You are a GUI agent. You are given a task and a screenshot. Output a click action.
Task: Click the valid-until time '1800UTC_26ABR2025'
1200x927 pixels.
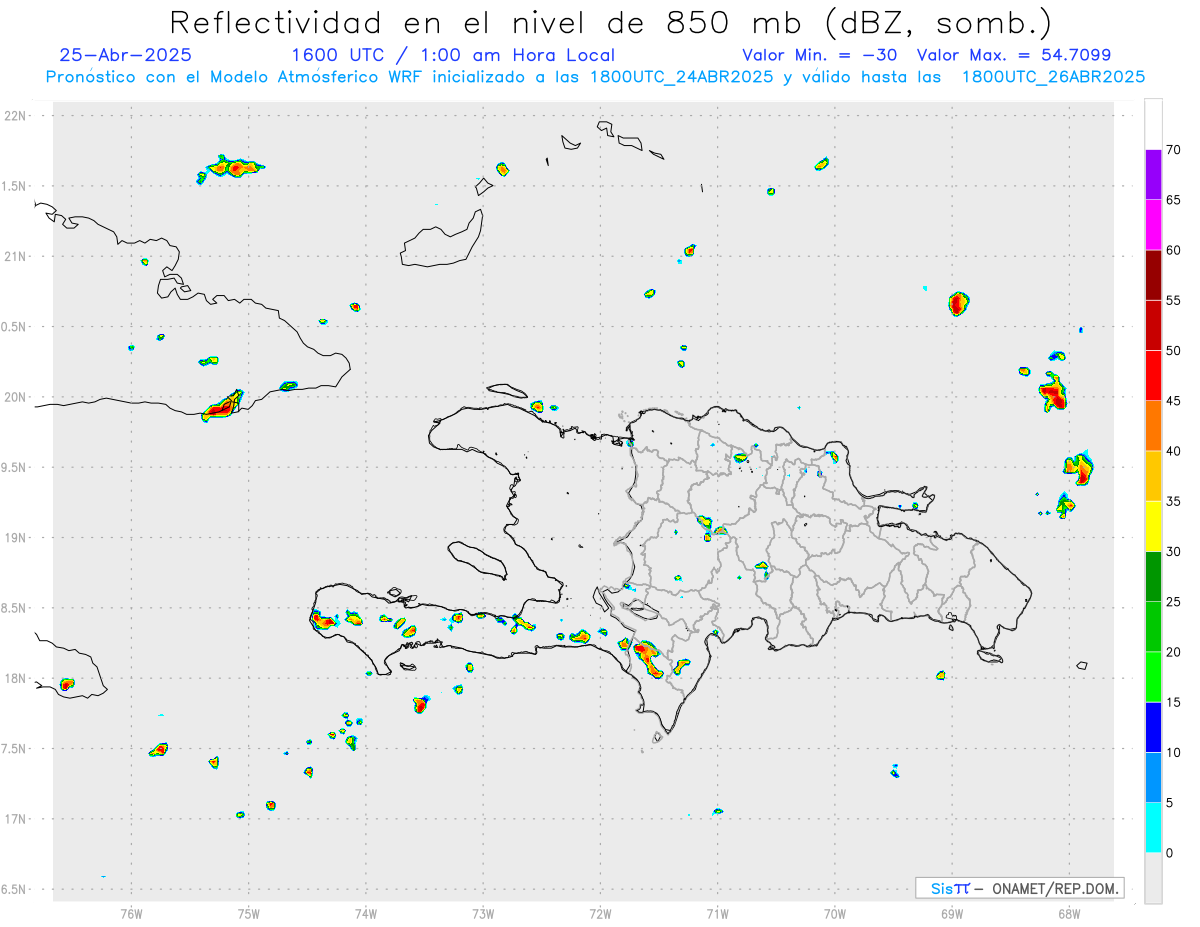pos(1052,77)
